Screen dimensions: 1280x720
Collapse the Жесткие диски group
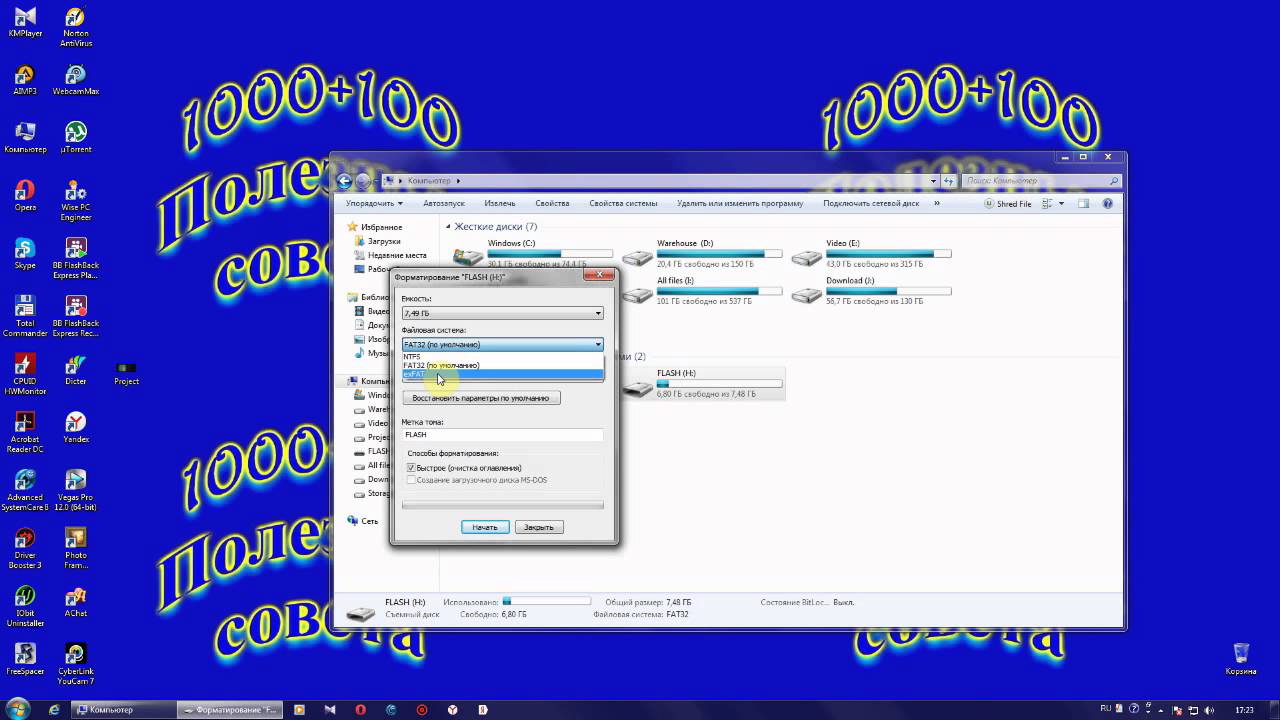[x=449, y=227]
